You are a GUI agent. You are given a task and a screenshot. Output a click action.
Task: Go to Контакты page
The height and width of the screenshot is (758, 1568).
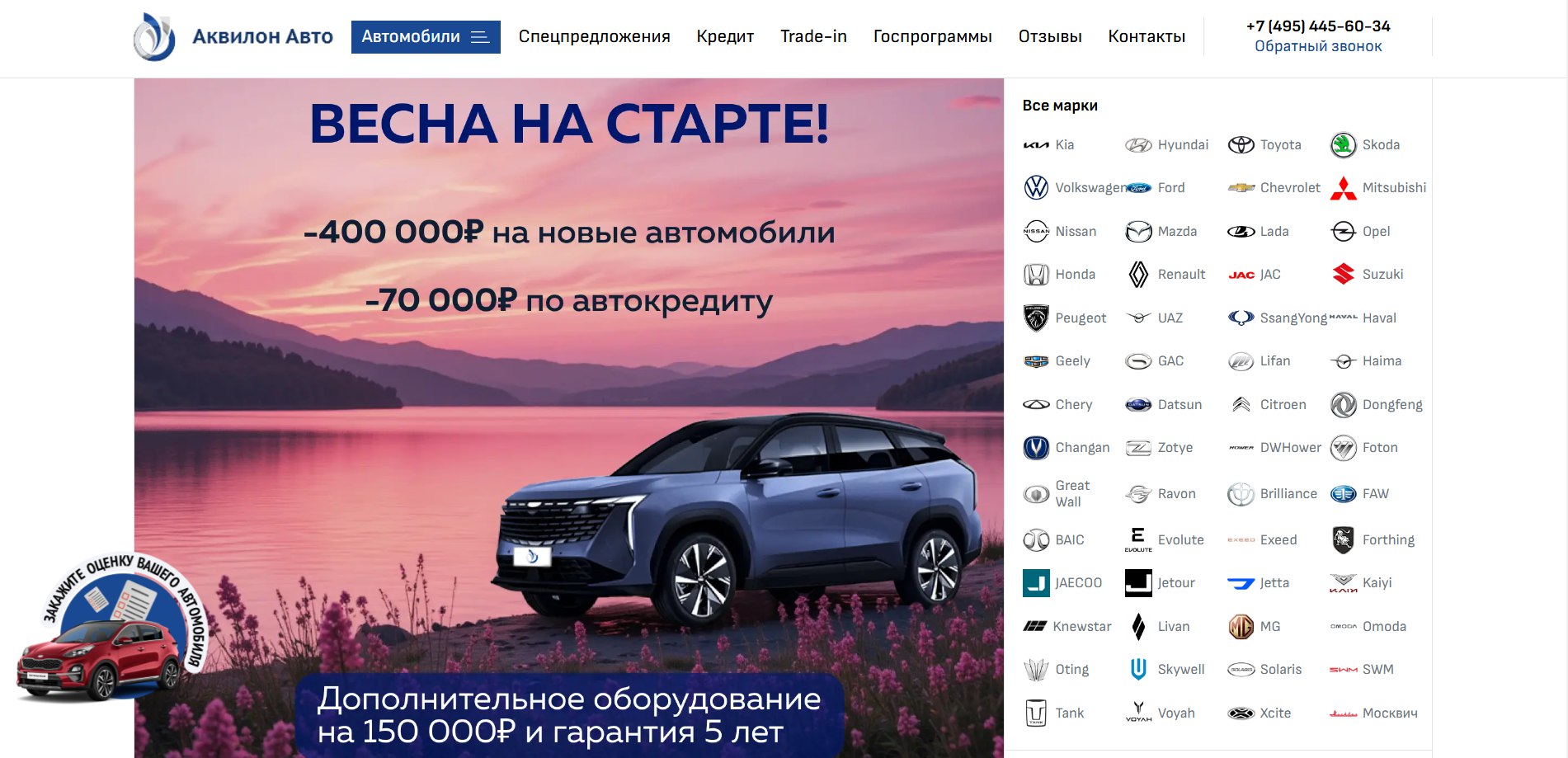(1147, 36)
